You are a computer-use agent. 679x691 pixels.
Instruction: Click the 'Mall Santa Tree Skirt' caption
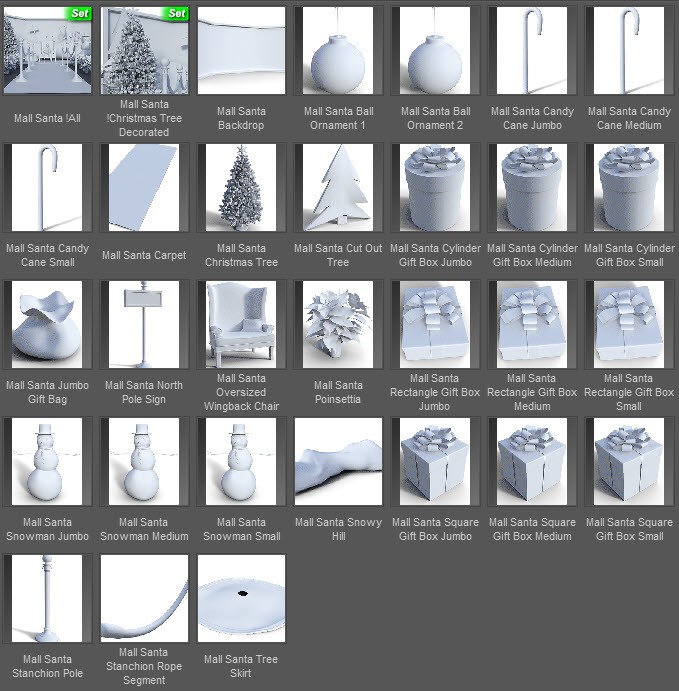tap(241, 666)
